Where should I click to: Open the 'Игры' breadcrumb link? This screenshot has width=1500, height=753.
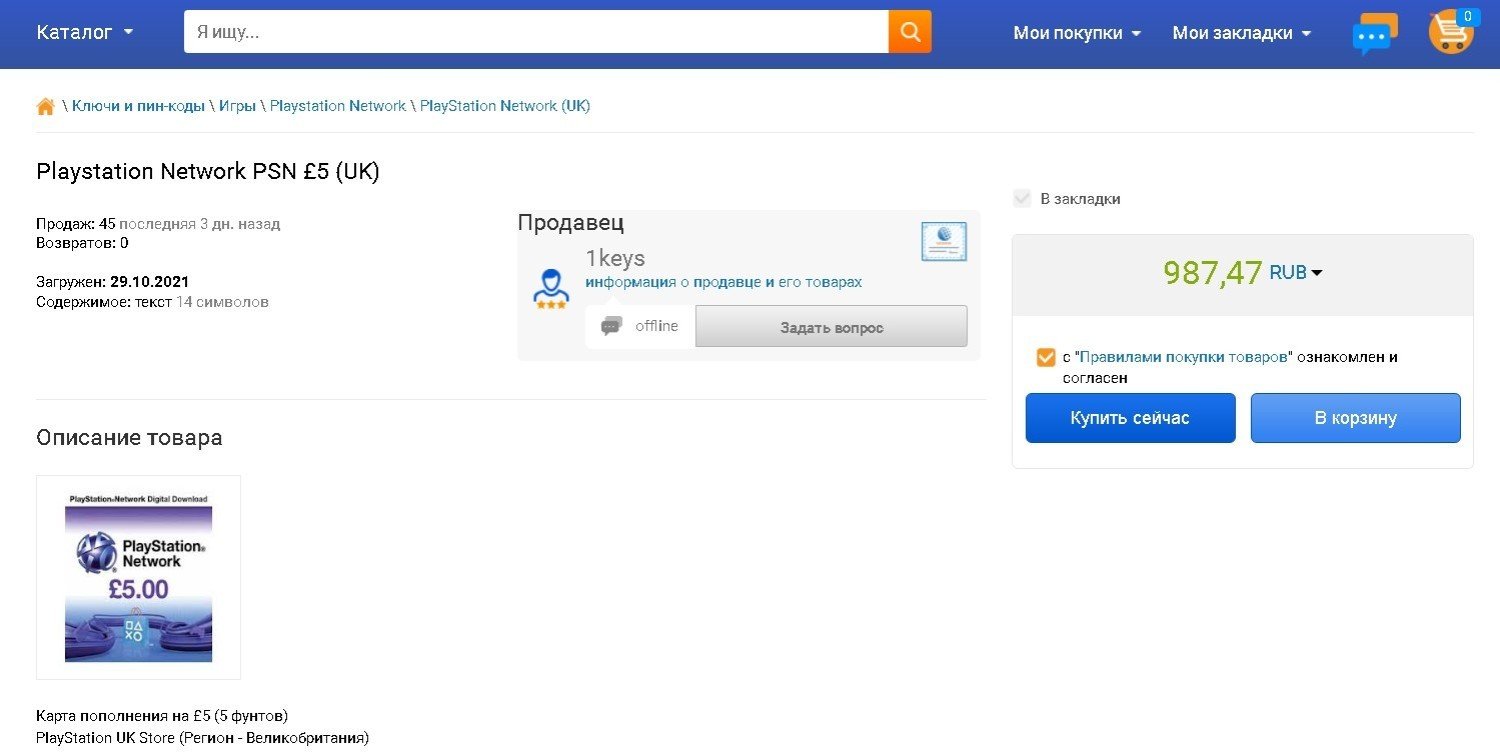coord(238,106)
